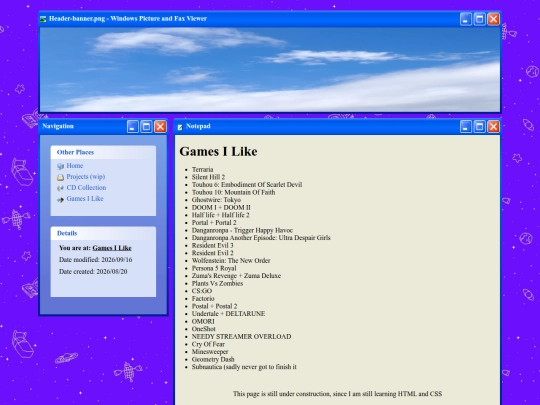
Task: Maximize the Notepad window
Action: 479,126
